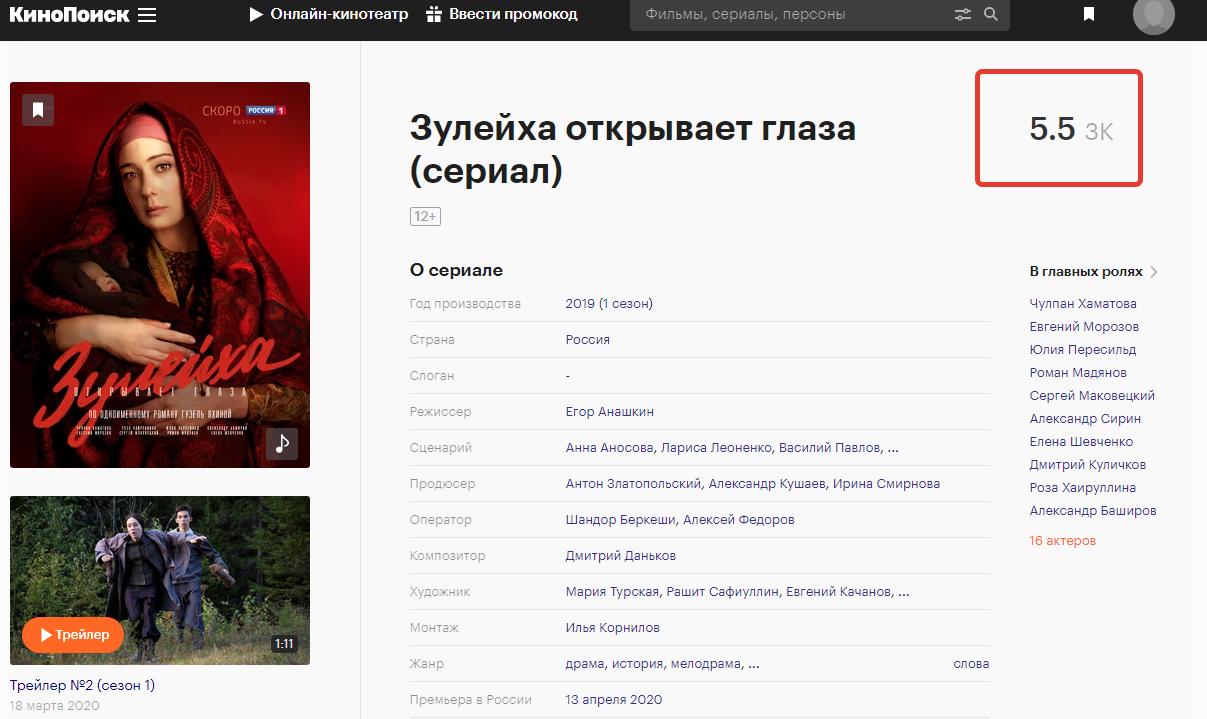Open producer Александр Кушаев page

[x=768, y=483]
